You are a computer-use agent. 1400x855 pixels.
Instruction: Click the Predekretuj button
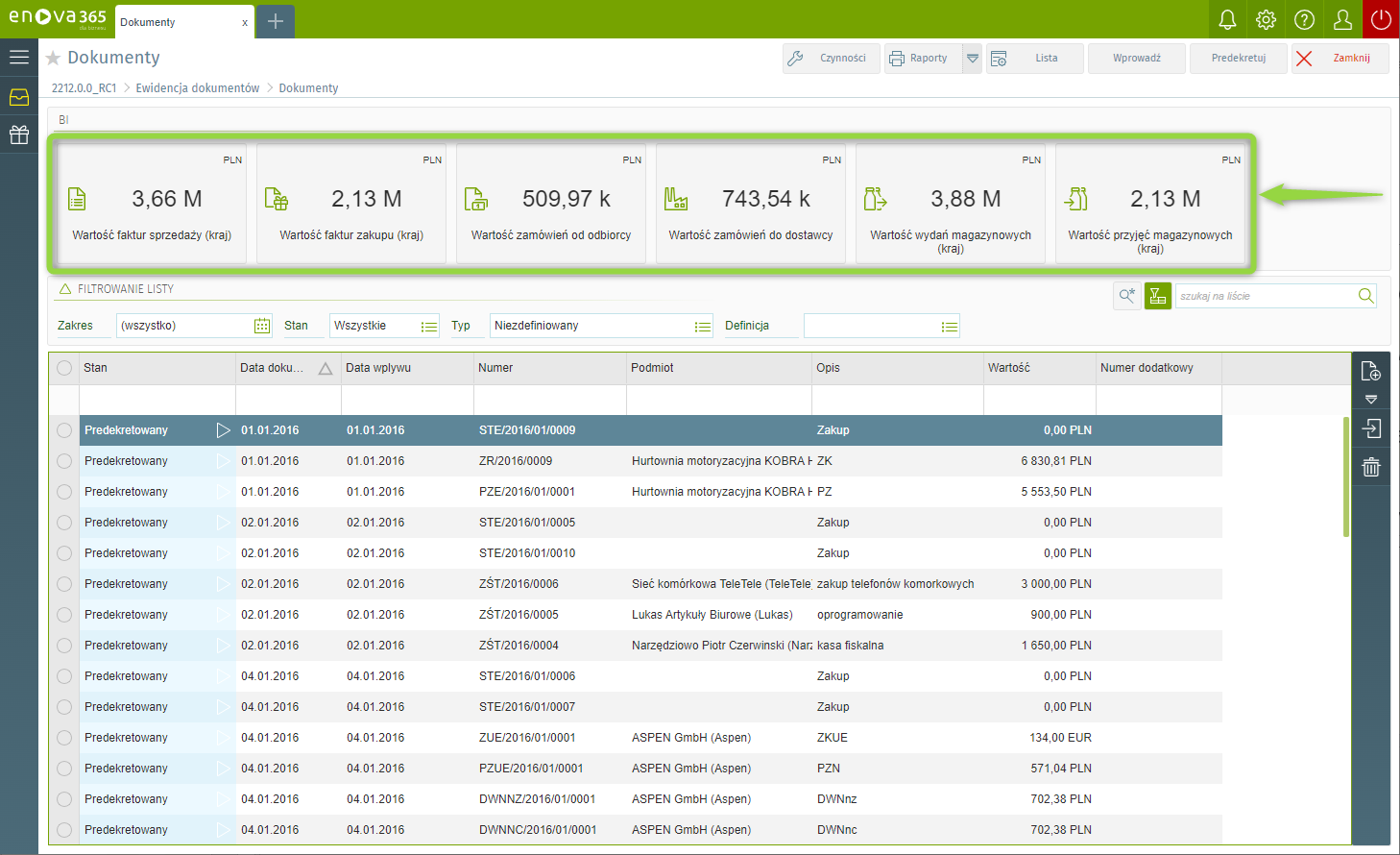[x=1238, y=59]
